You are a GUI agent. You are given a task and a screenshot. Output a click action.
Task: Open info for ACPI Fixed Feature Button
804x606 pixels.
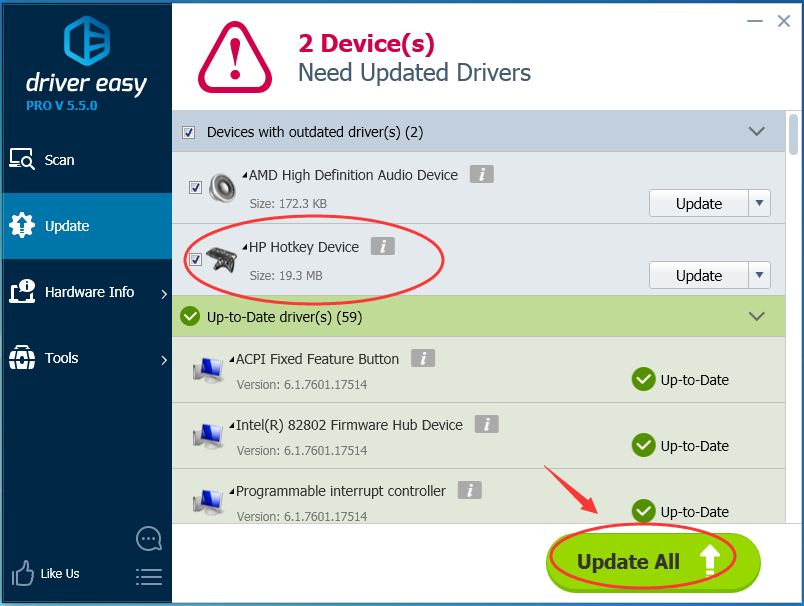[x=422, y=359]
